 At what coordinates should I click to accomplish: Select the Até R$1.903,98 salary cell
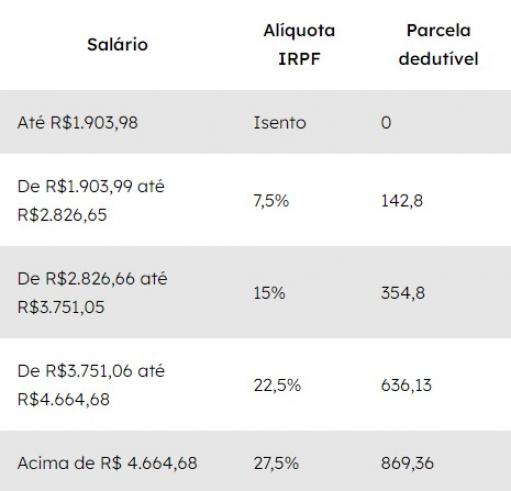78,122
